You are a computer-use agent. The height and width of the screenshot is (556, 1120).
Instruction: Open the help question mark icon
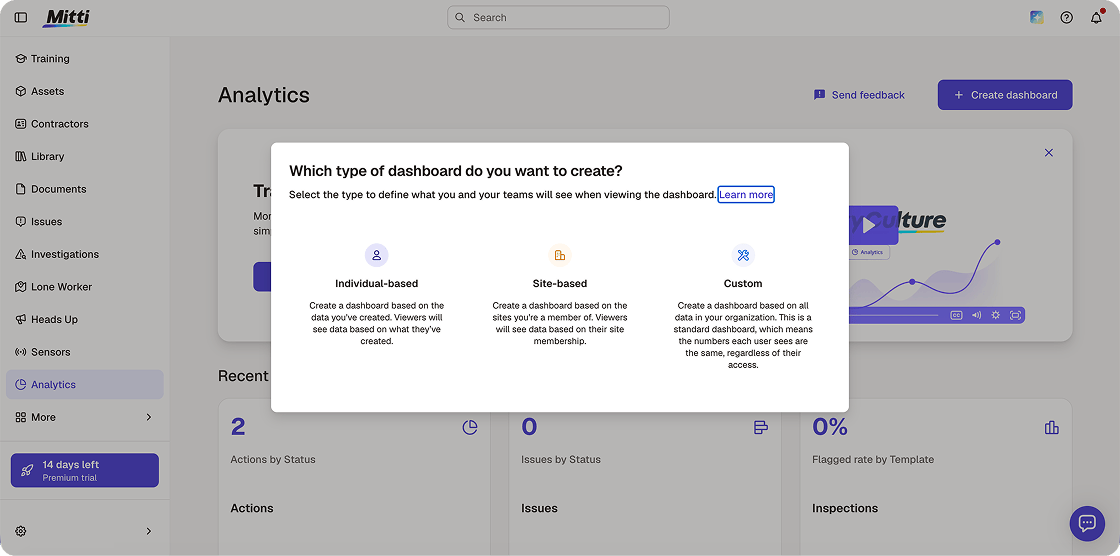(x=1066, y=18)
